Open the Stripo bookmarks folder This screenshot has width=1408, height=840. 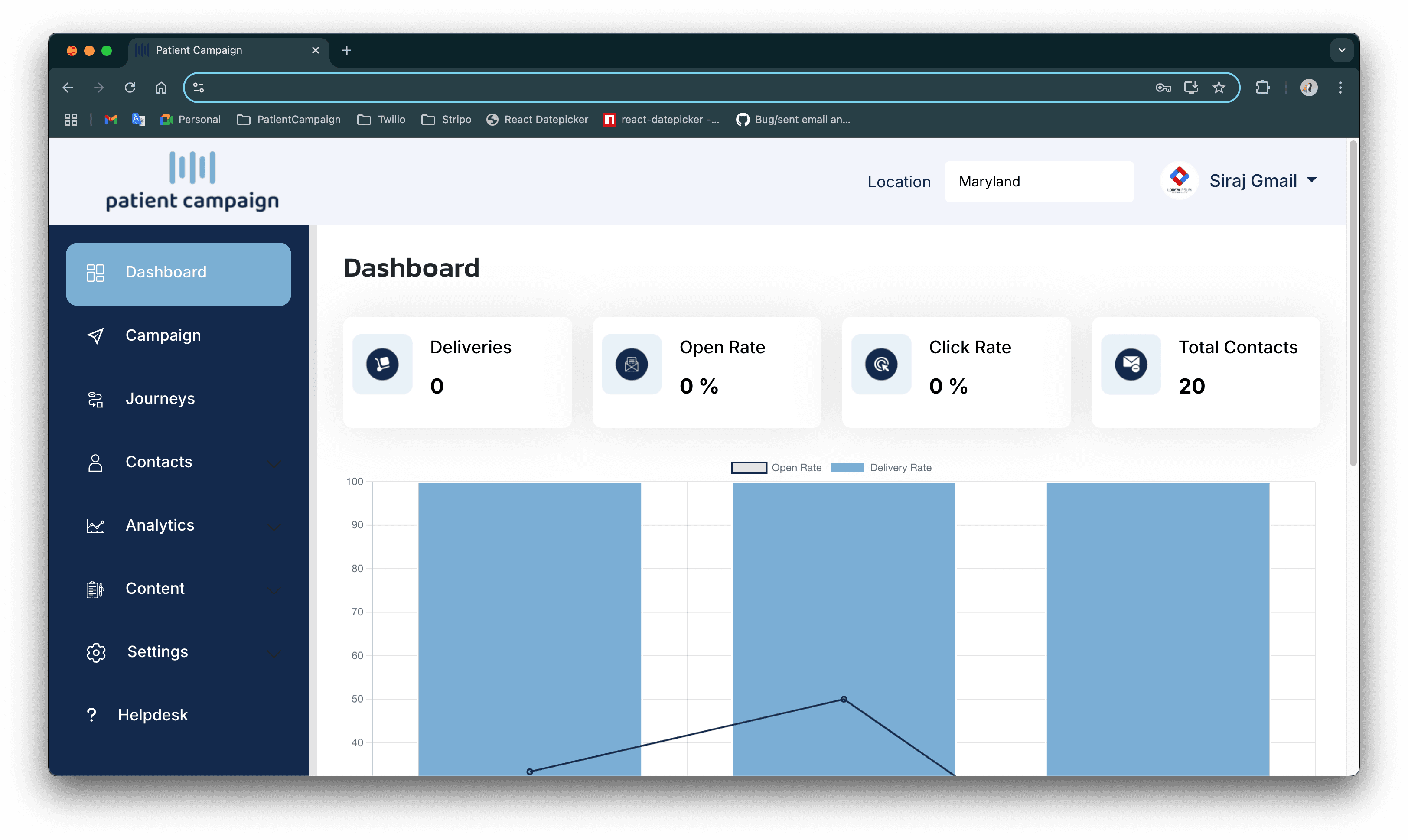click(446, 120)
